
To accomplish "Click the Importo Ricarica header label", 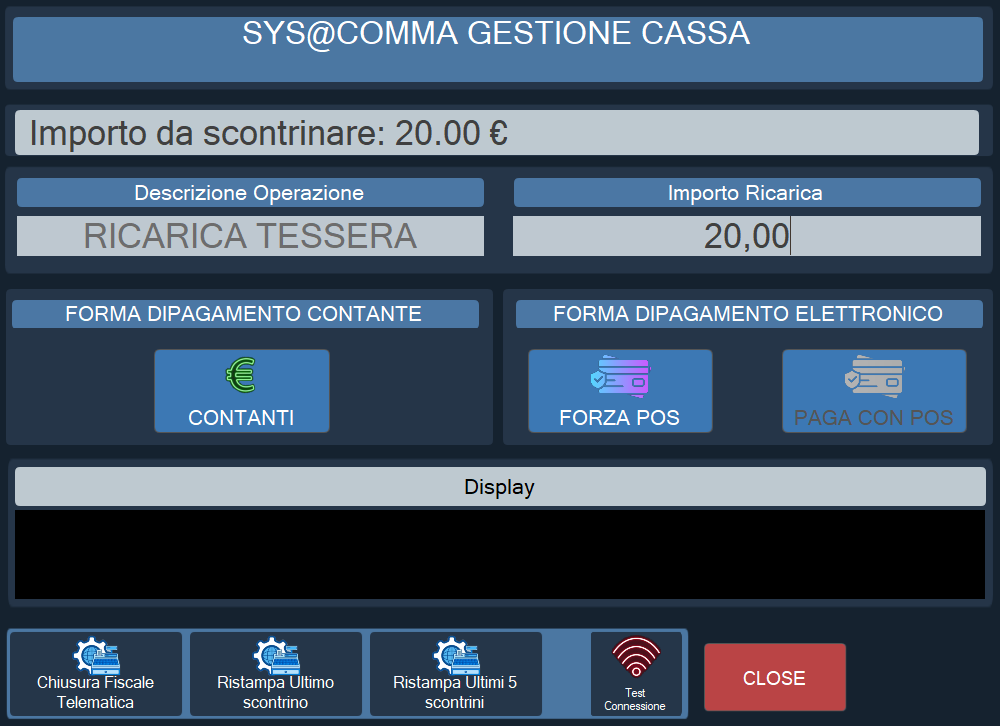I will point(747,193).
